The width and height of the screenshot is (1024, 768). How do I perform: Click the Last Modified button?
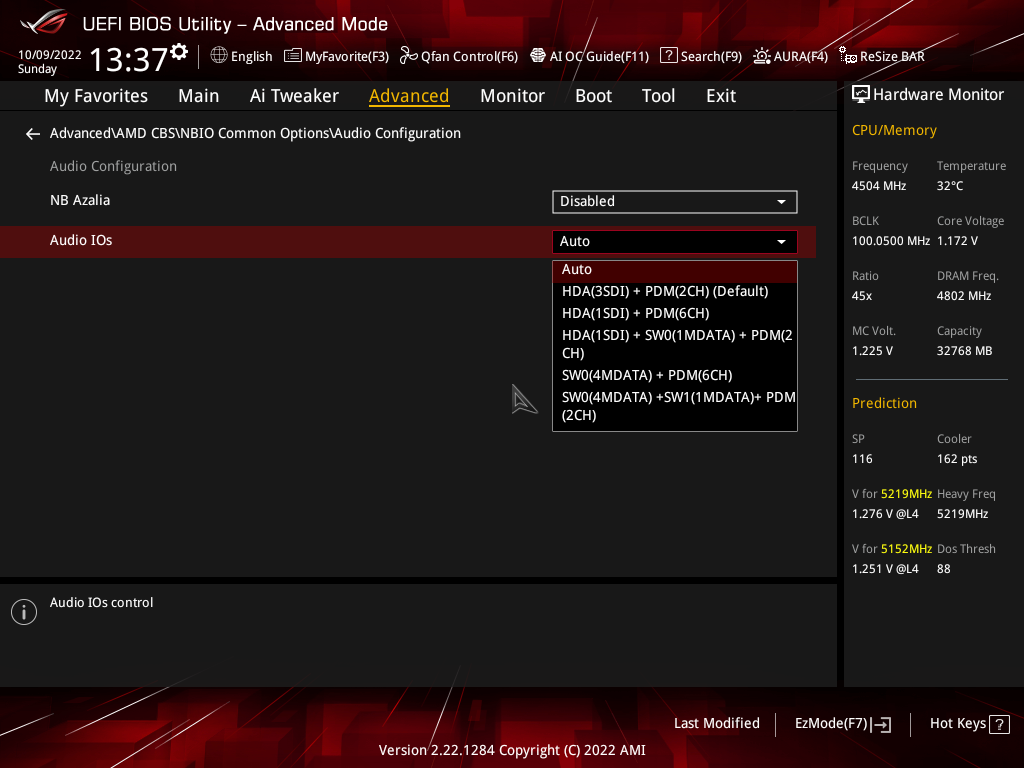pos(716,723)
